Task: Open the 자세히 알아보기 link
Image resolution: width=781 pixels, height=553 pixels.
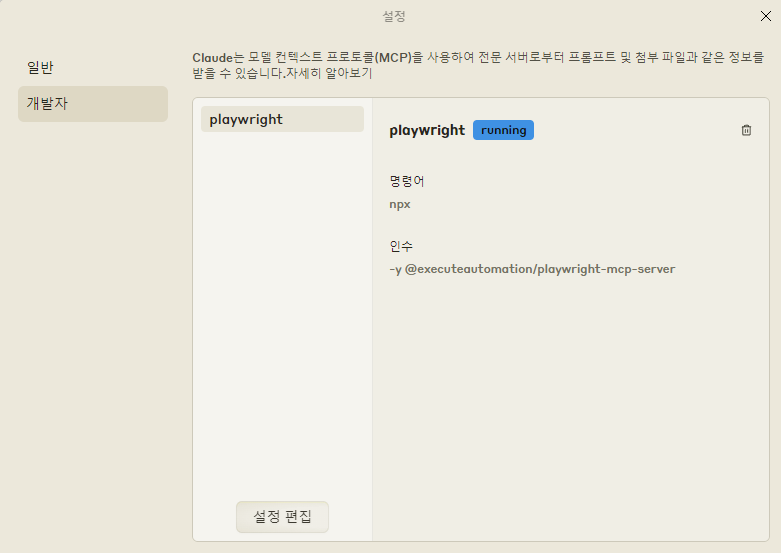Action: 329,73
